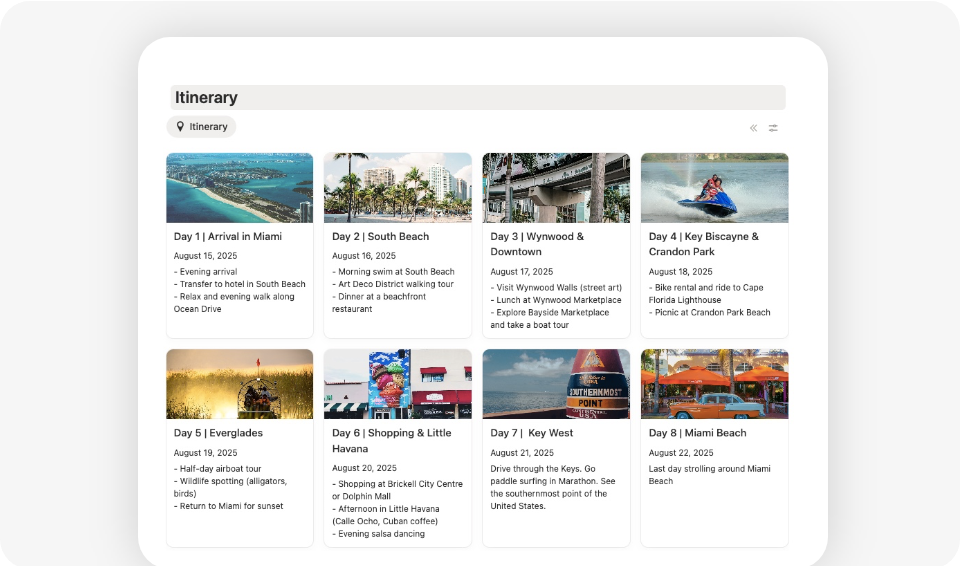Open the Day 5 airboat photo
The height and width of the screenshot is (566, 960).
[239, 384]
